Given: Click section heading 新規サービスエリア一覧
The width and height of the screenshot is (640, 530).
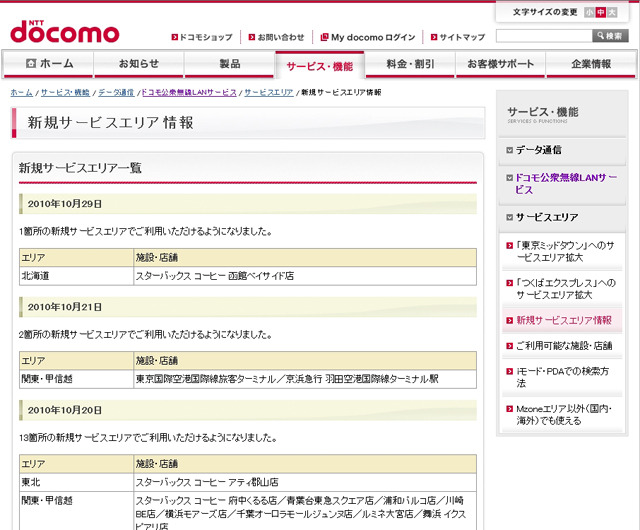Looking at the screenshot, I should [x=80, y=168].
